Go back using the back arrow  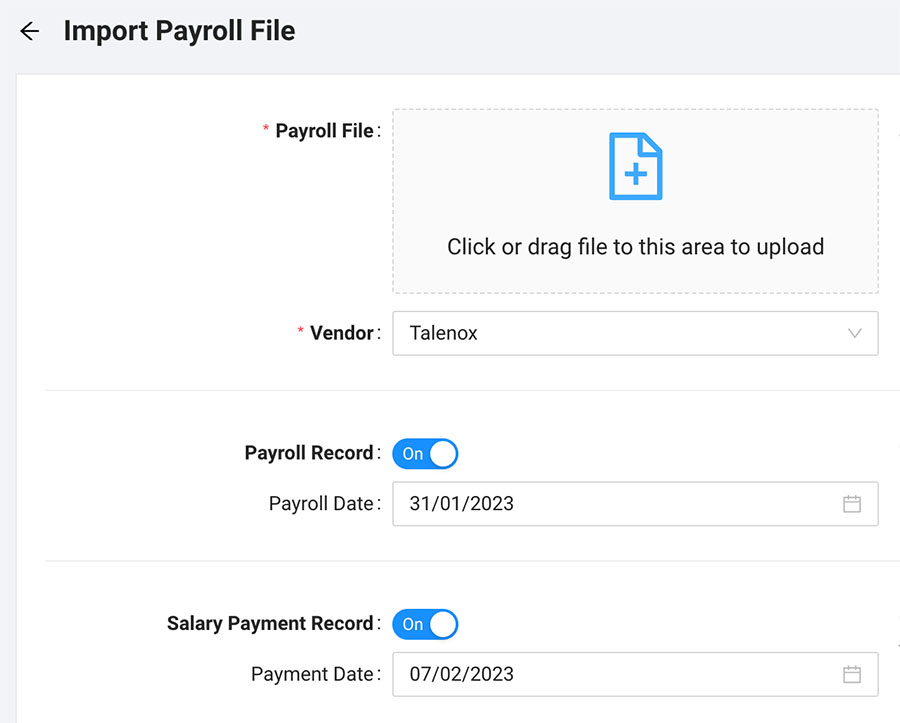click(29, 31)
